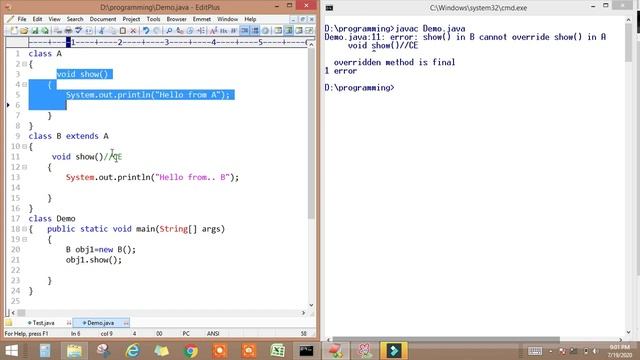640x360 pixels.
Task: Click the Save All toolbar icon
Action: click(x=45, y=31)
